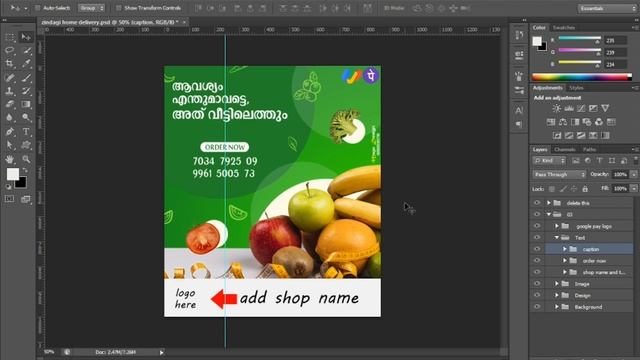Image resolution: width=640 pixels, height=360 pixels.
Task: Add a Levels adjustment
Action: tap(569, 108)
